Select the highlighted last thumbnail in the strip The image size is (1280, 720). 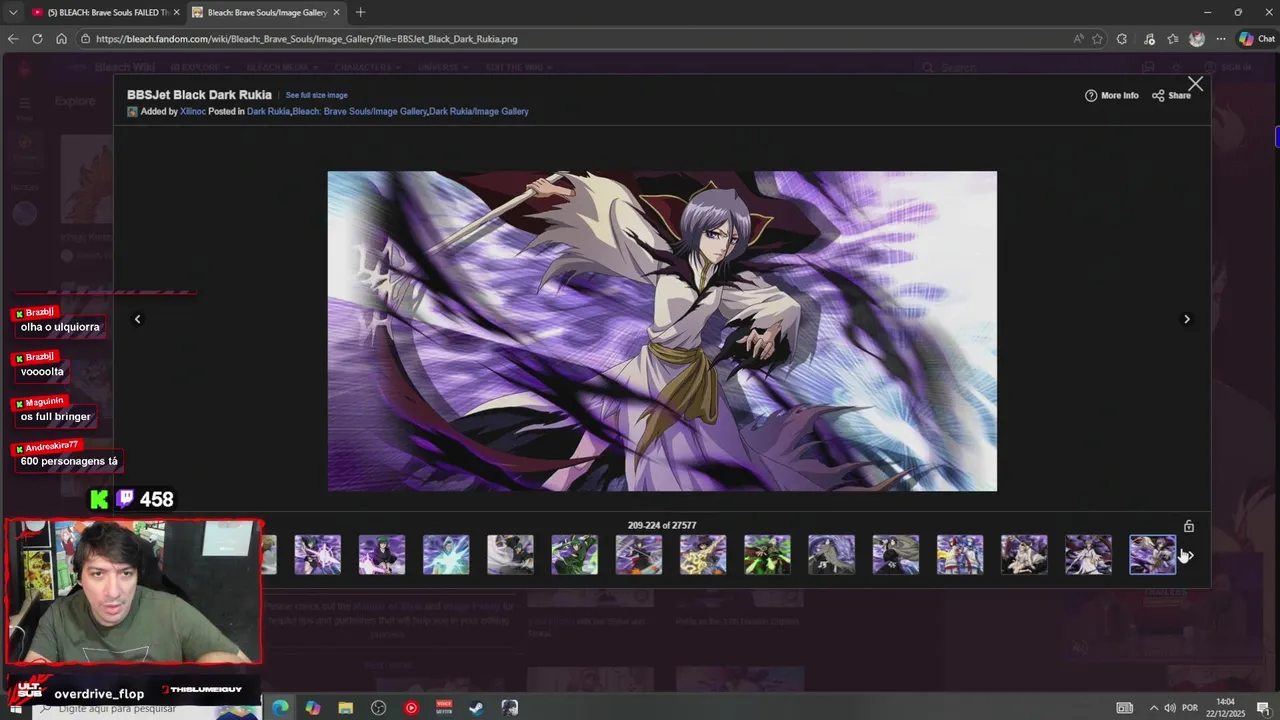1153,555
